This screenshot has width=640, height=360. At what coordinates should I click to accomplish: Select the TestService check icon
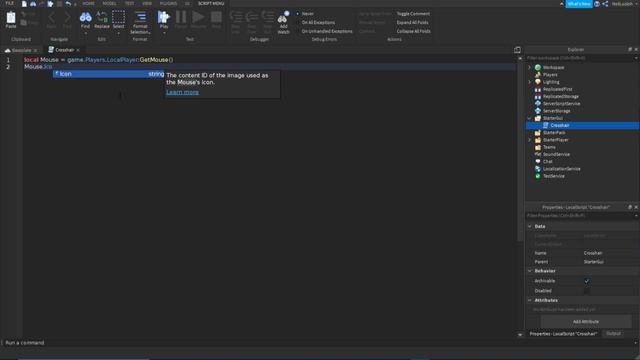coord(538,176)
